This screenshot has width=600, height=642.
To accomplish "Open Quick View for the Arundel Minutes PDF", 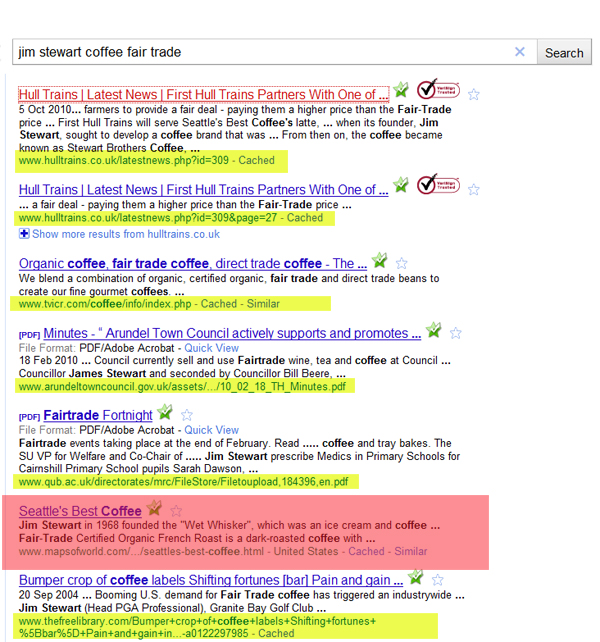I will point(211,348).
